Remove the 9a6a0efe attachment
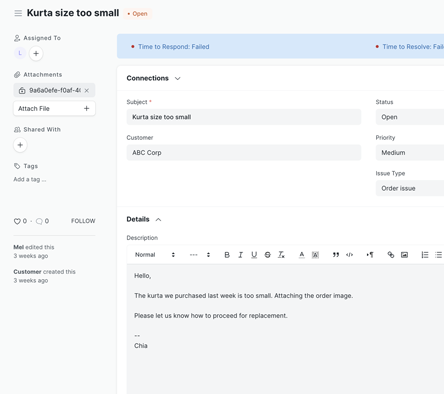This screenshot has width=444, height=394. [87, 90]
